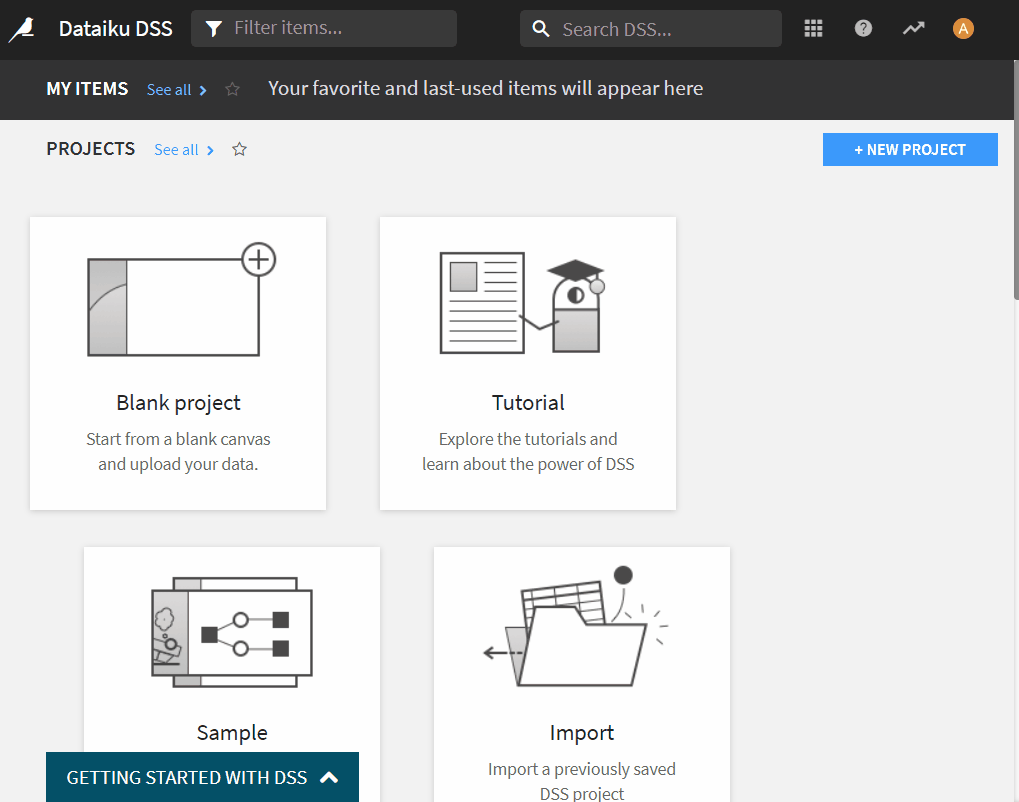Select the Blank project title

tap(178, 403)
